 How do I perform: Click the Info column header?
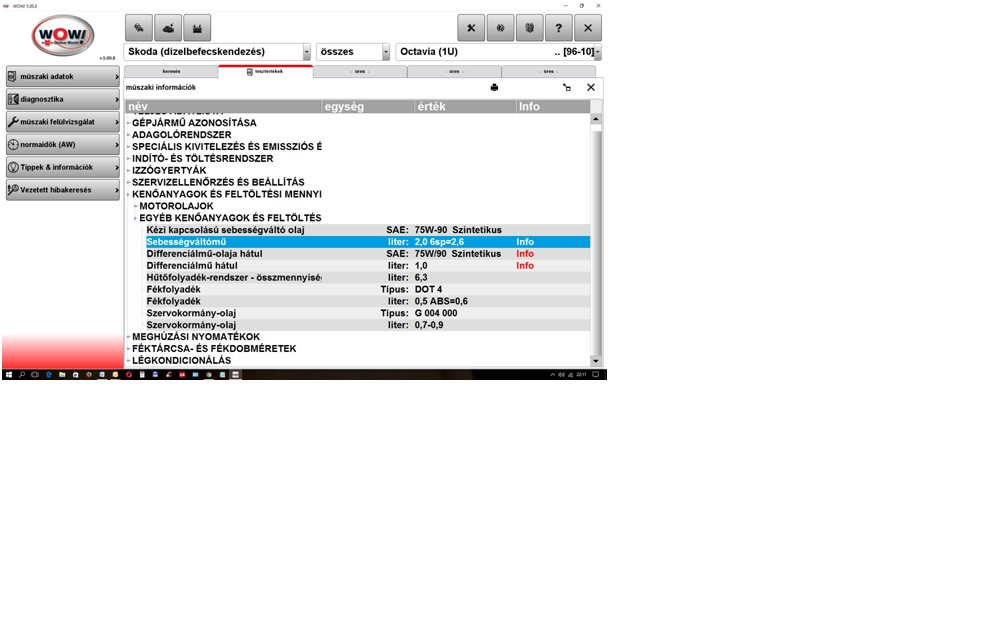[552, 107]
